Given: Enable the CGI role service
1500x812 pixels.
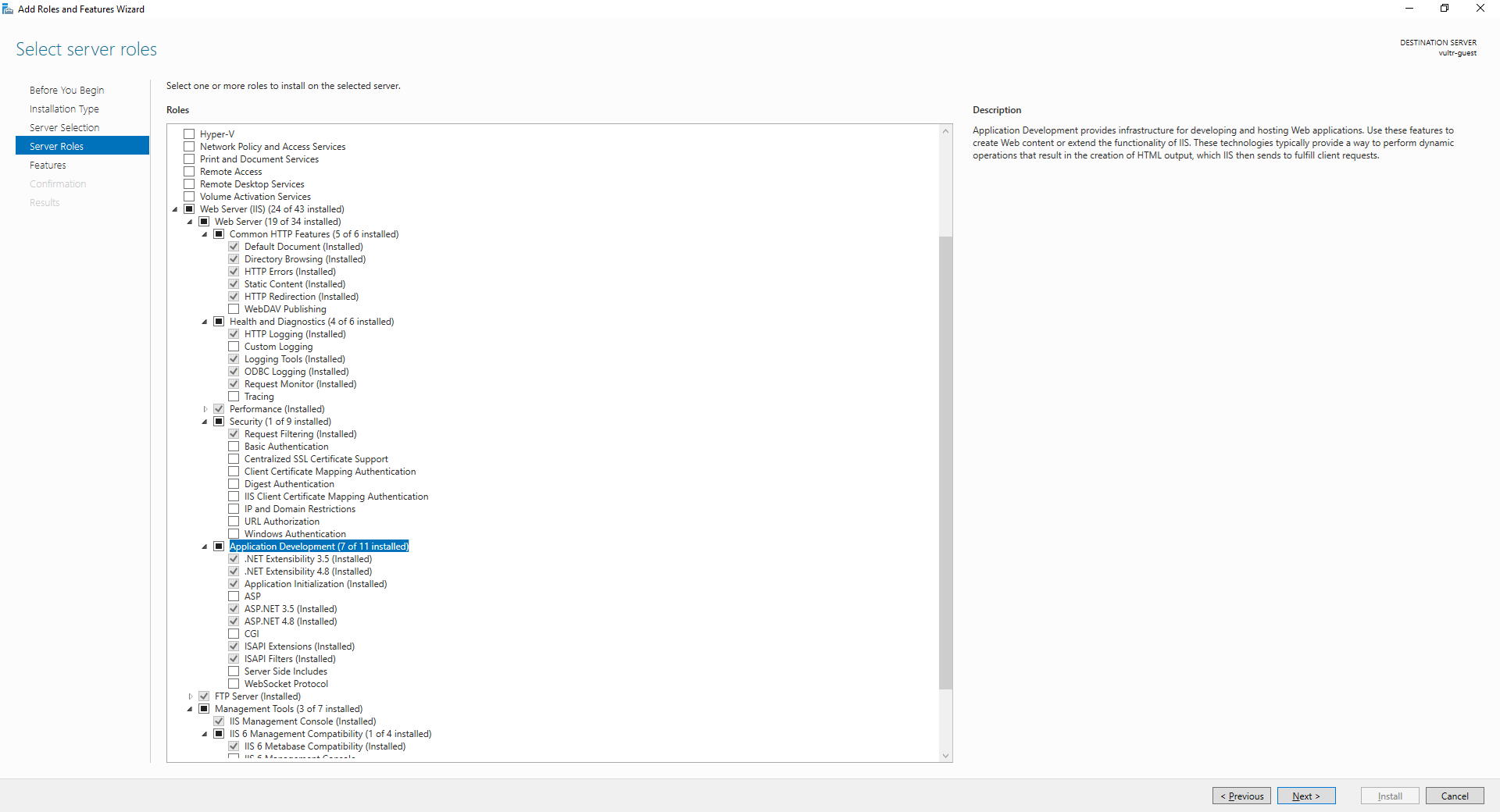Looking at the screenshot, I should pos(234,633).
